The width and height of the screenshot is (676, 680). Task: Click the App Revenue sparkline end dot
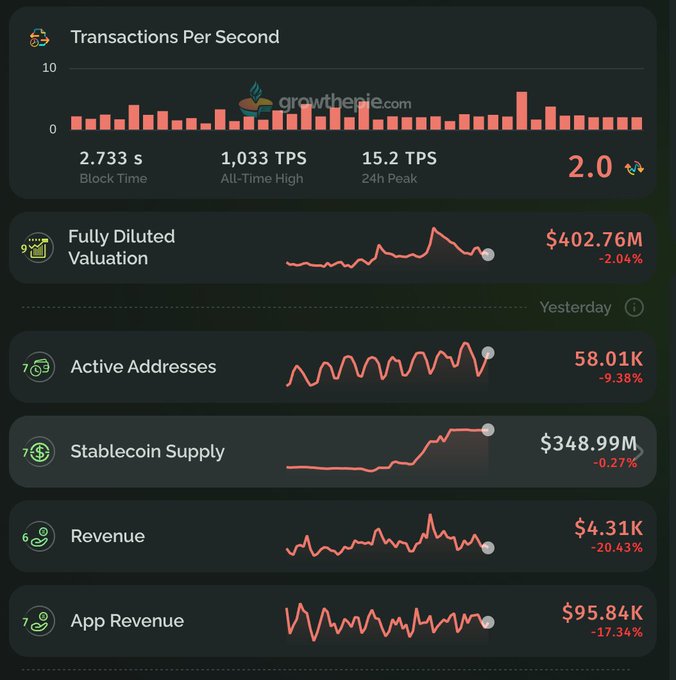coord(488,622)
